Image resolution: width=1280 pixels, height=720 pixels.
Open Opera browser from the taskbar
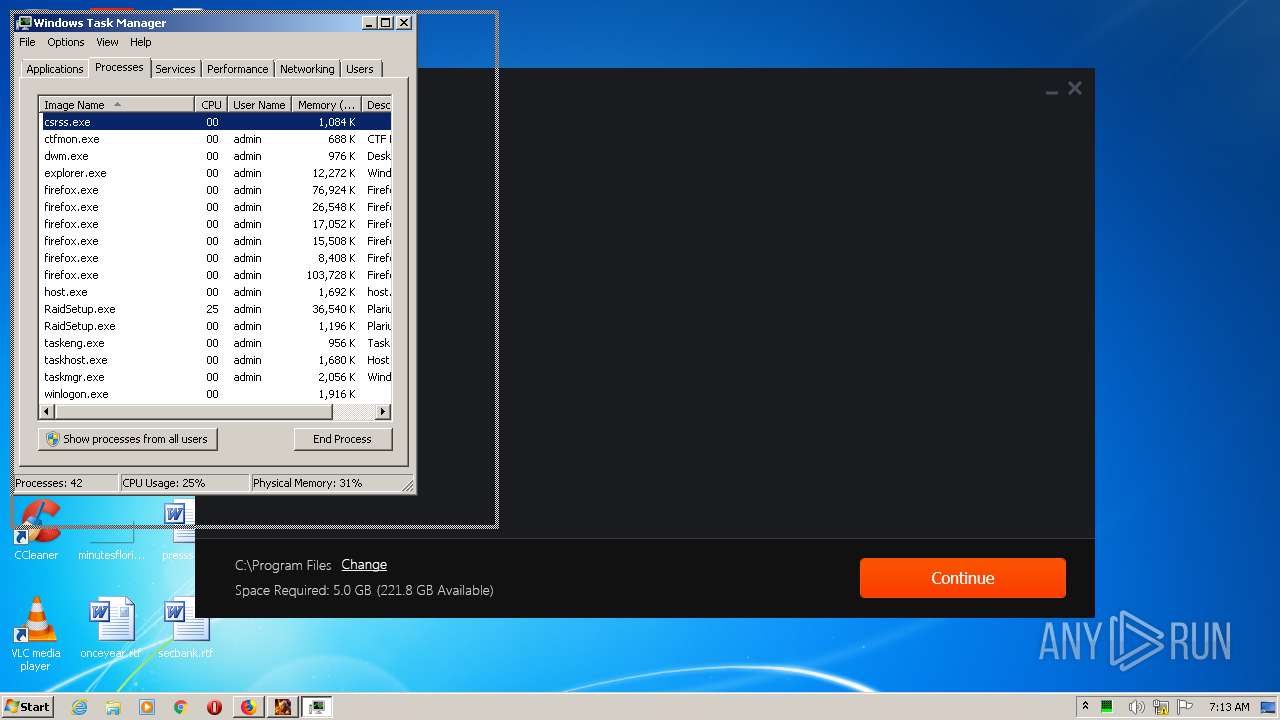[214, 707]
